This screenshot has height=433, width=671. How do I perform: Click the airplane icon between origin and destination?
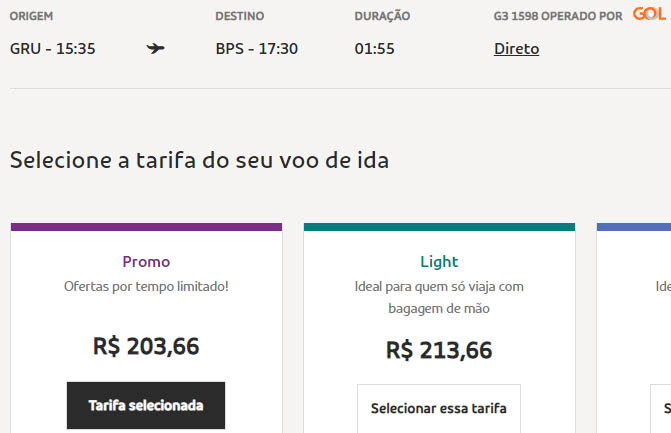point(155,48)
